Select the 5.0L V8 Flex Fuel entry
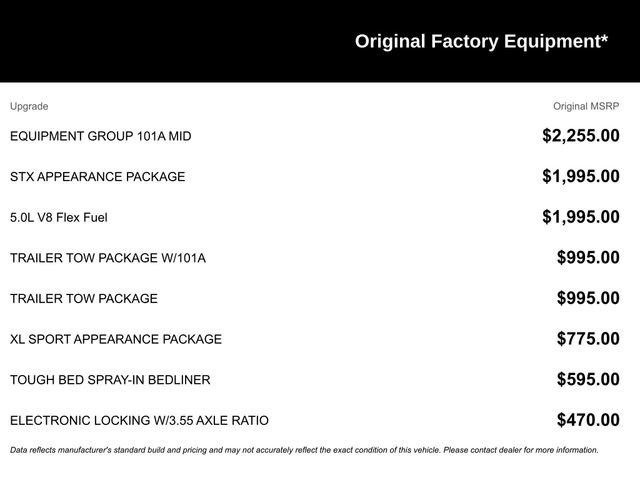The width and height of the screenshot is (640, 480). click(x=58, y=217)
